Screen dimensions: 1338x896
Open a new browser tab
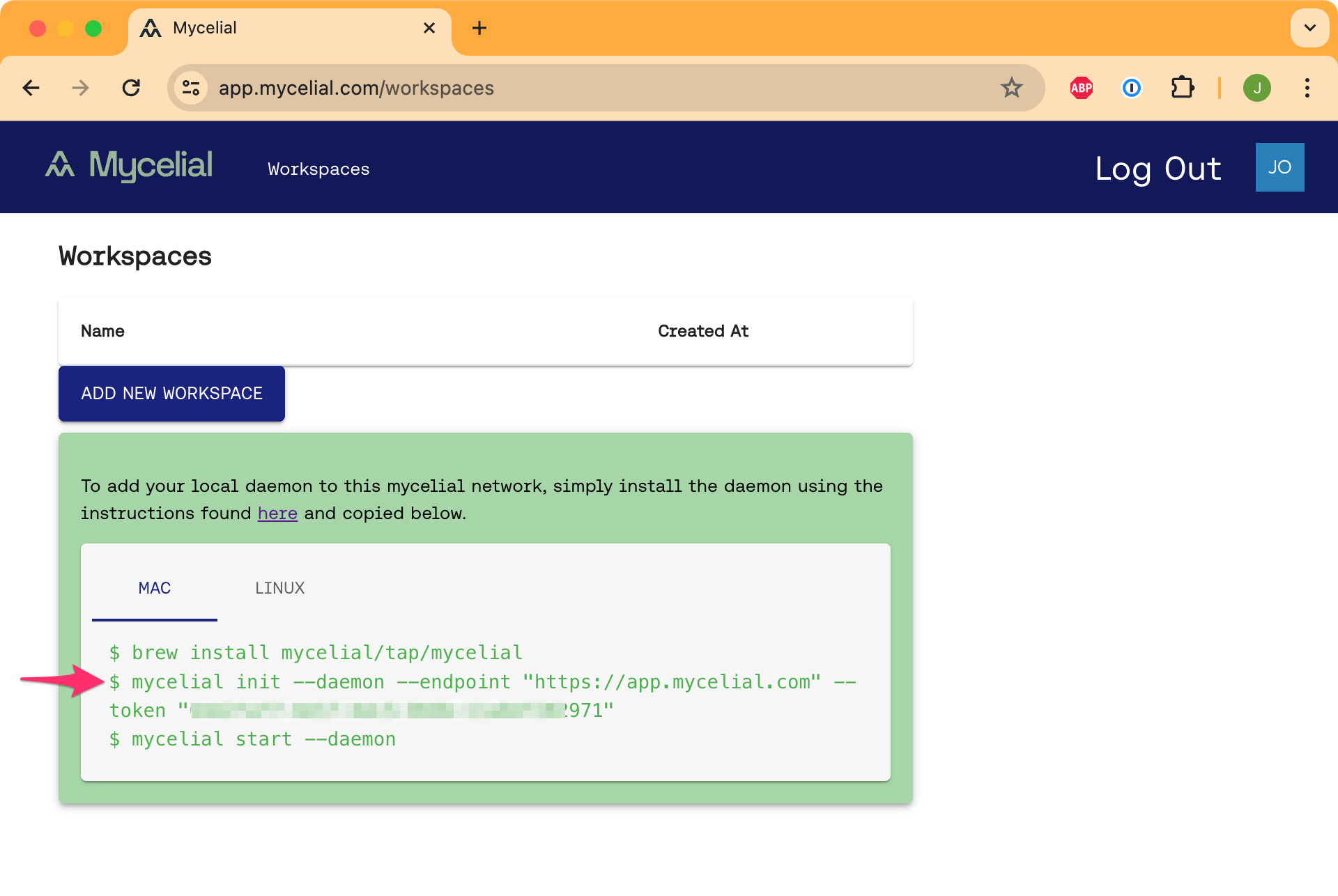tap(479, 28)
